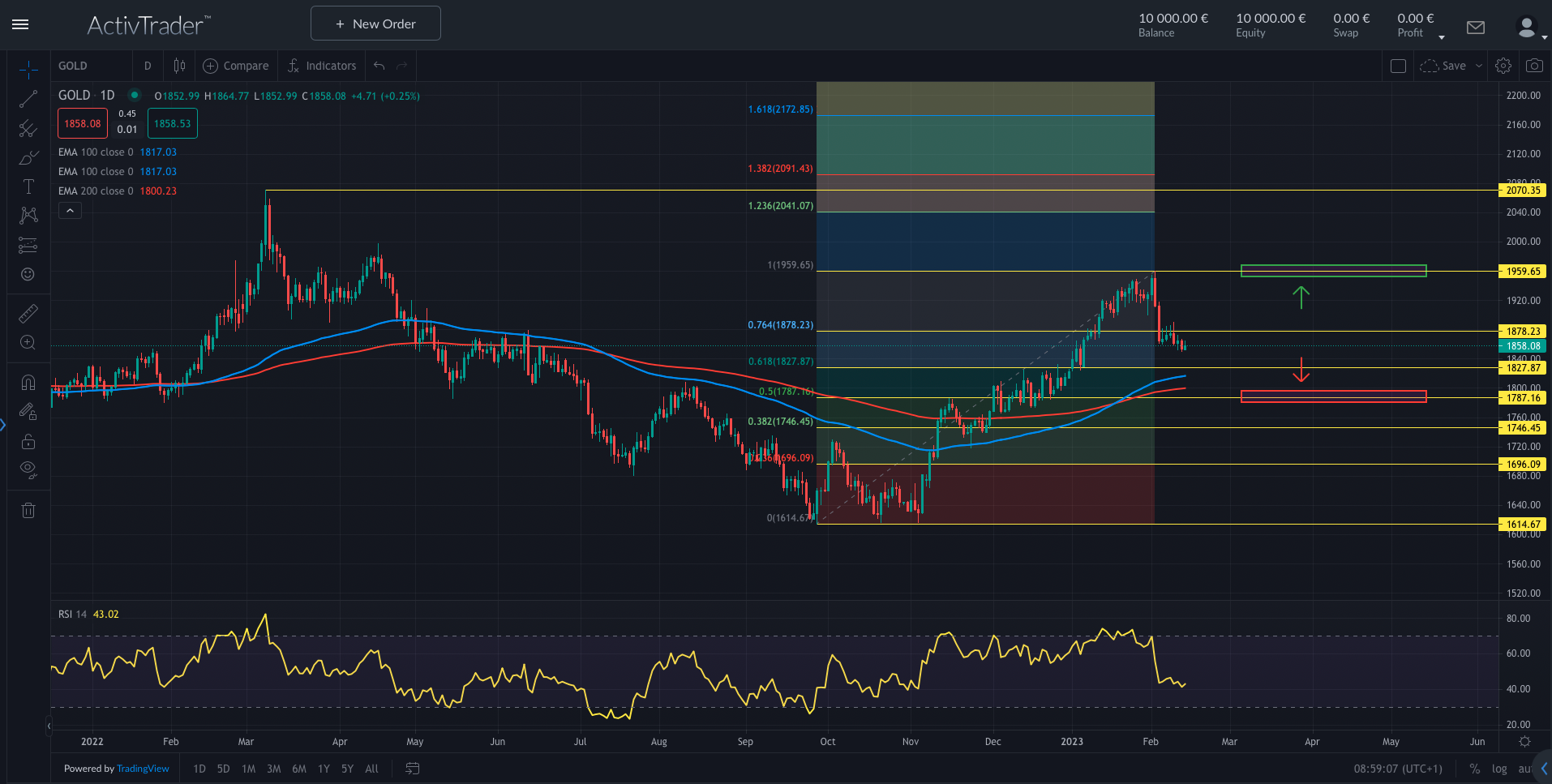Click the New Order button
This screenshot has width=1552, height=784.
pyautogui.click(x=375, y=23)
